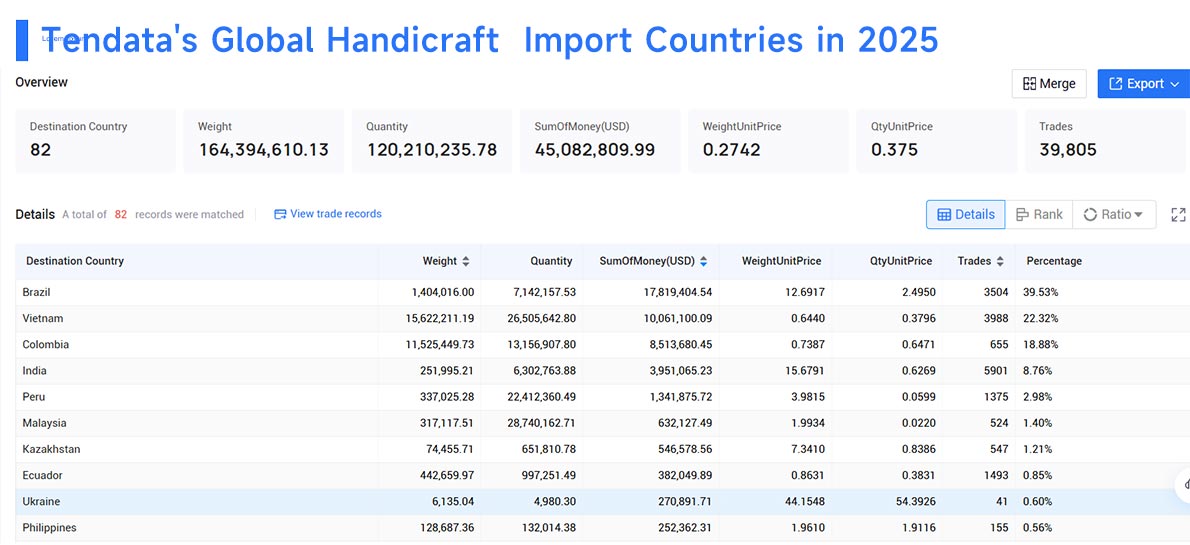Select the Ukraine row
The height and width of the screenshot is (545, 1190).
click(x=603, y=502)
